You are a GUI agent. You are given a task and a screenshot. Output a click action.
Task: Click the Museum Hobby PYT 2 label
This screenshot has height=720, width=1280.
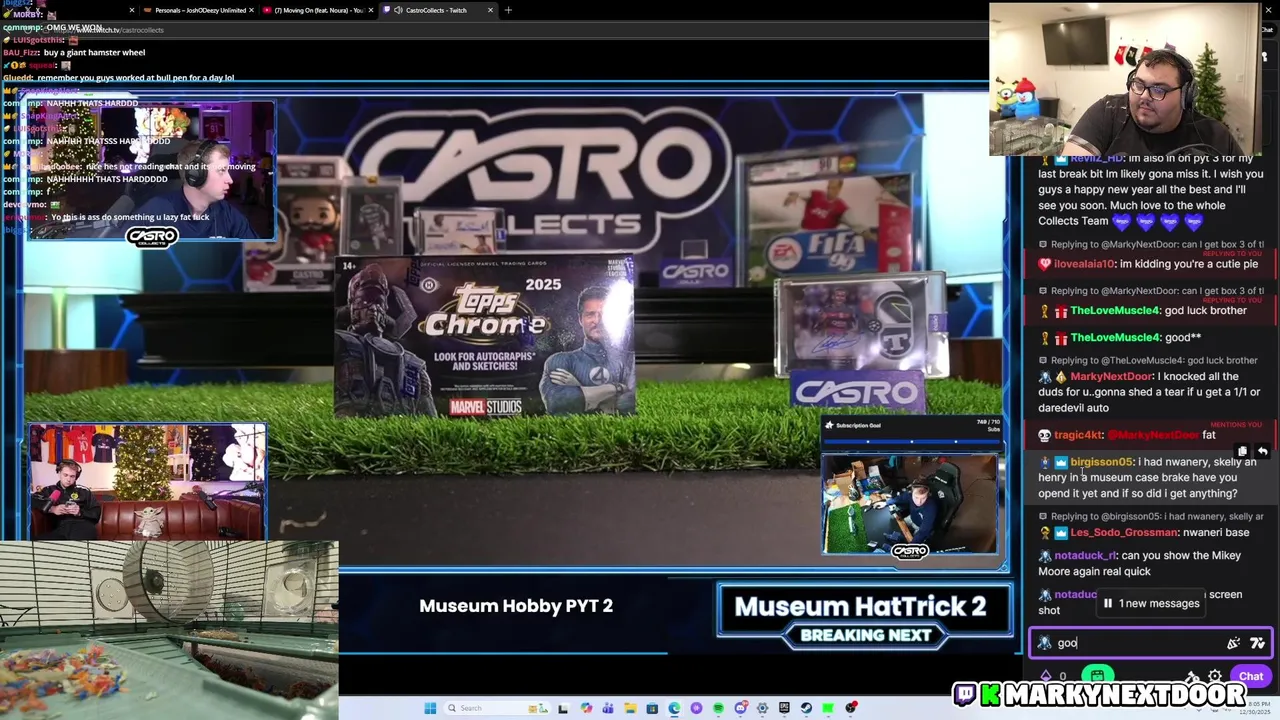pos(516,606)
